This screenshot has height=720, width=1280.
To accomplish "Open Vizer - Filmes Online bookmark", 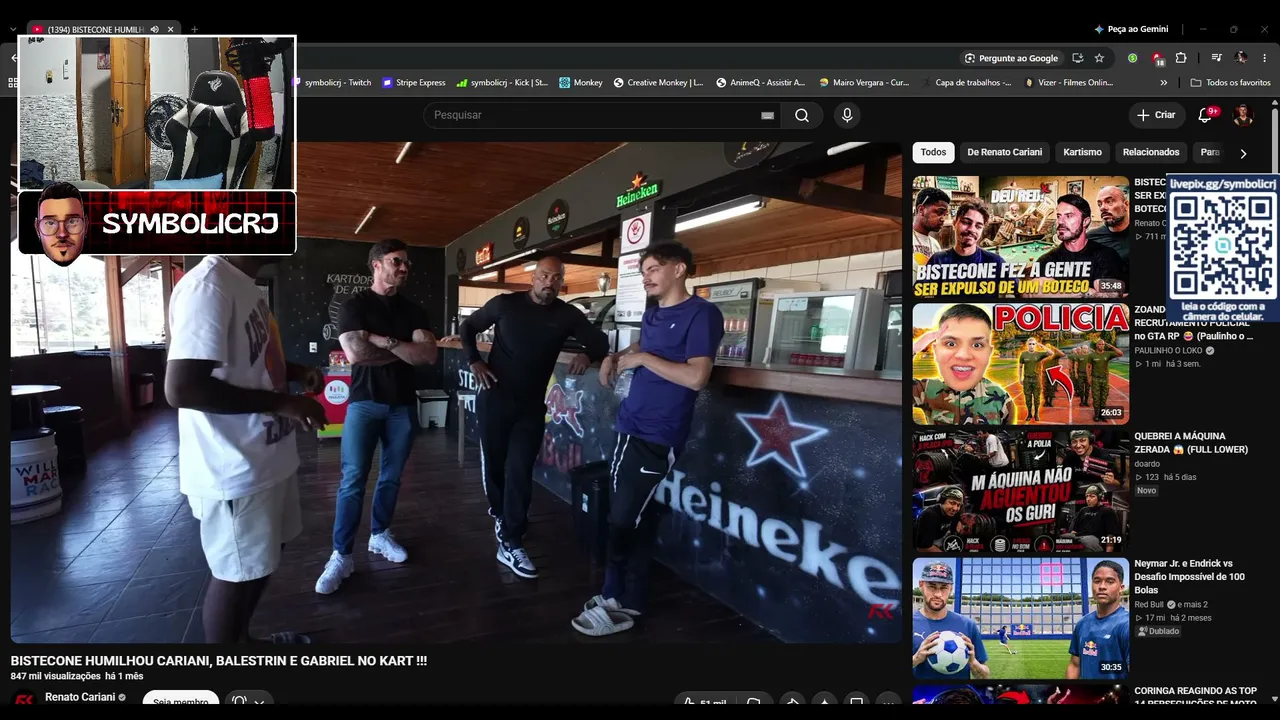I will 1069,83.
